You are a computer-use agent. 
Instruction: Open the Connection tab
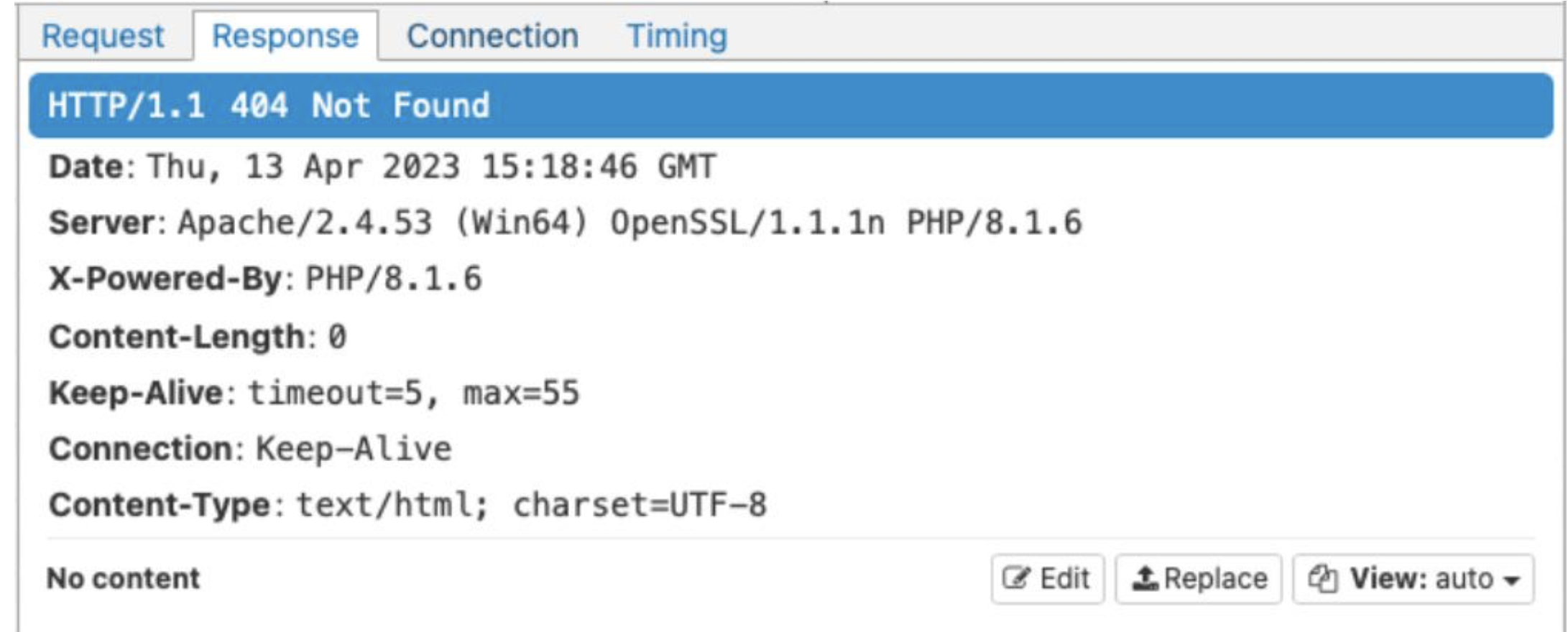(492, 37)
